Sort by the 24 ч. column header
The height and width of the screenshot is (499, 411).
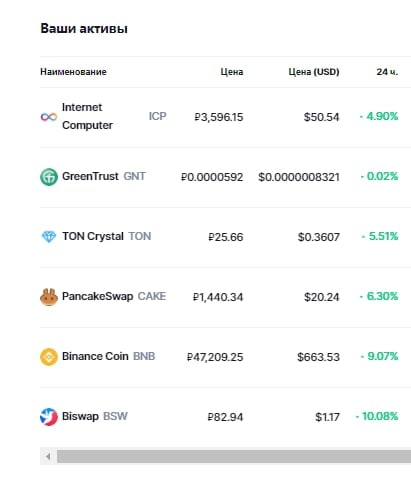pyautogui.click(x=387, y=72)
